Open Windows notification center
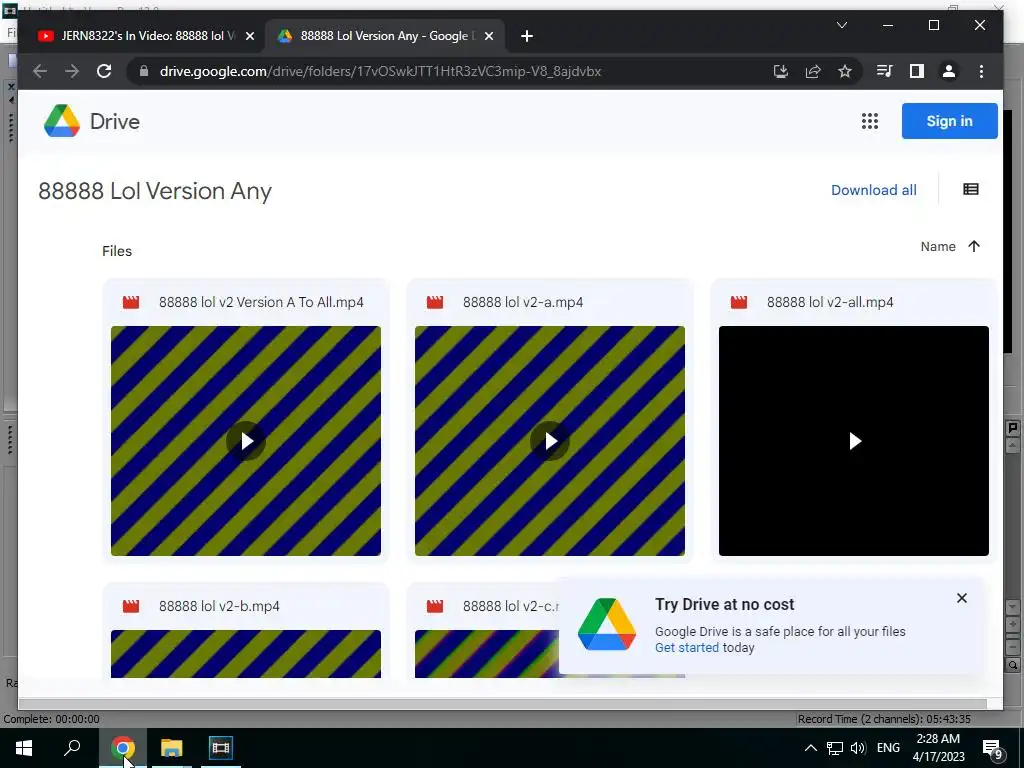 (x=993, y=748)
